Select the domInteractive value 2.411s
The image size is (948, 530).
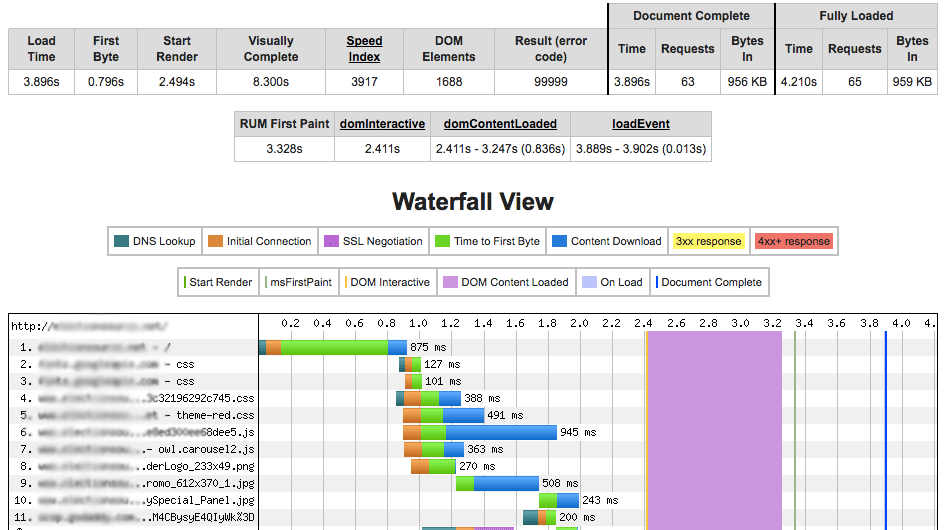[x=382, y=149]
